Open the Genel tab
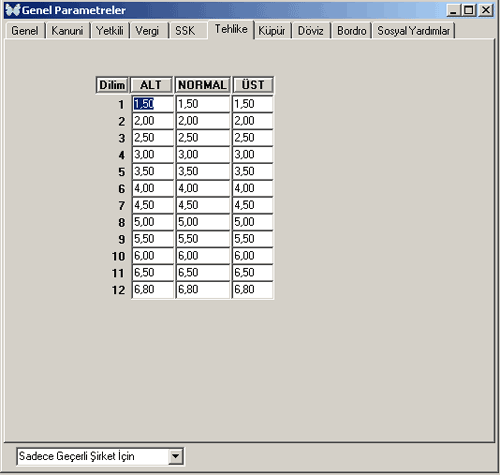500x475 pixels. (25, 31)
